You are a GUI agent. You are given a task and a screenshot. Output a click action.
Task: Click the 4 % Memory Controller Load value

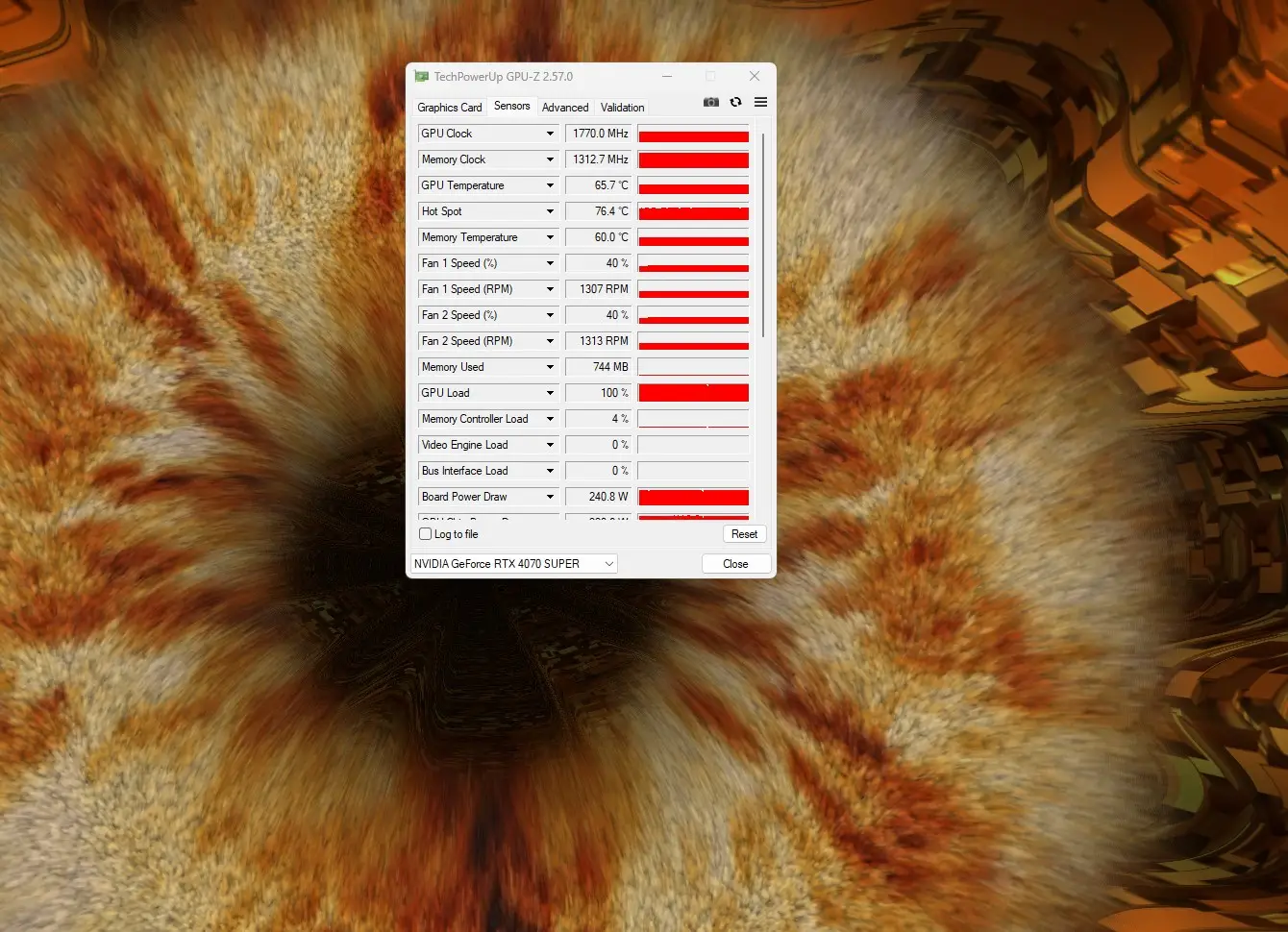pyautogui.click(x=599, y=419)
